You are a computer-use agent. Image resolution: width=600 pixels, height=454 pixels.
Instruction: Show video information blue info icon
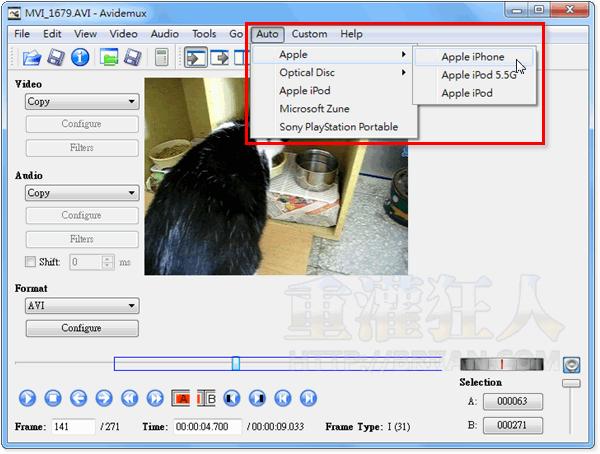click(x=80, y=58)
